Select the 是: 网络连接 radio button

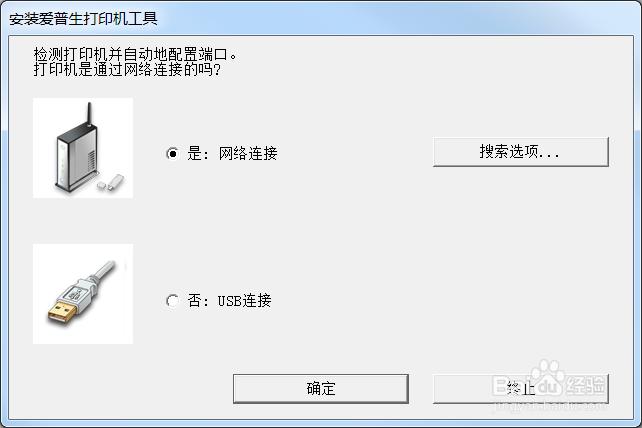(173, 154)
